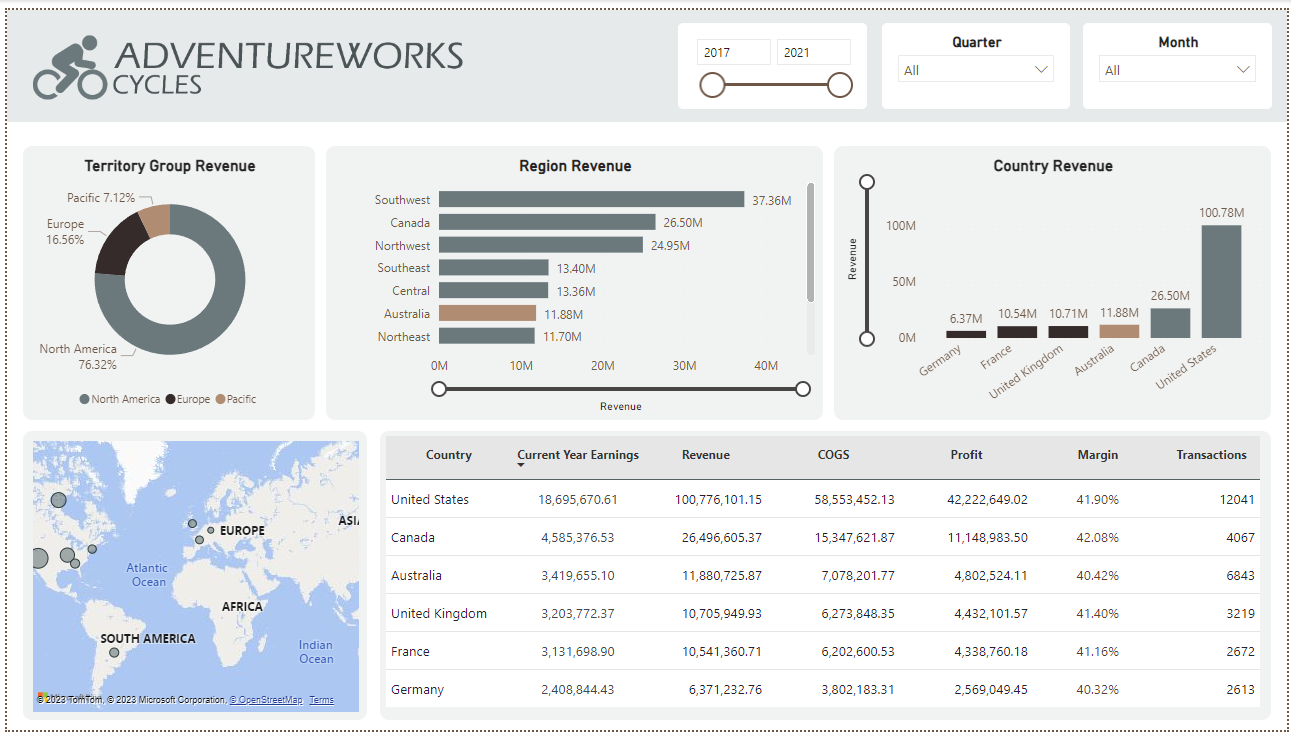Click the Australia column in Country Revenue
The height and width of the screenshot is (735, 1294).
(1119, 331)
